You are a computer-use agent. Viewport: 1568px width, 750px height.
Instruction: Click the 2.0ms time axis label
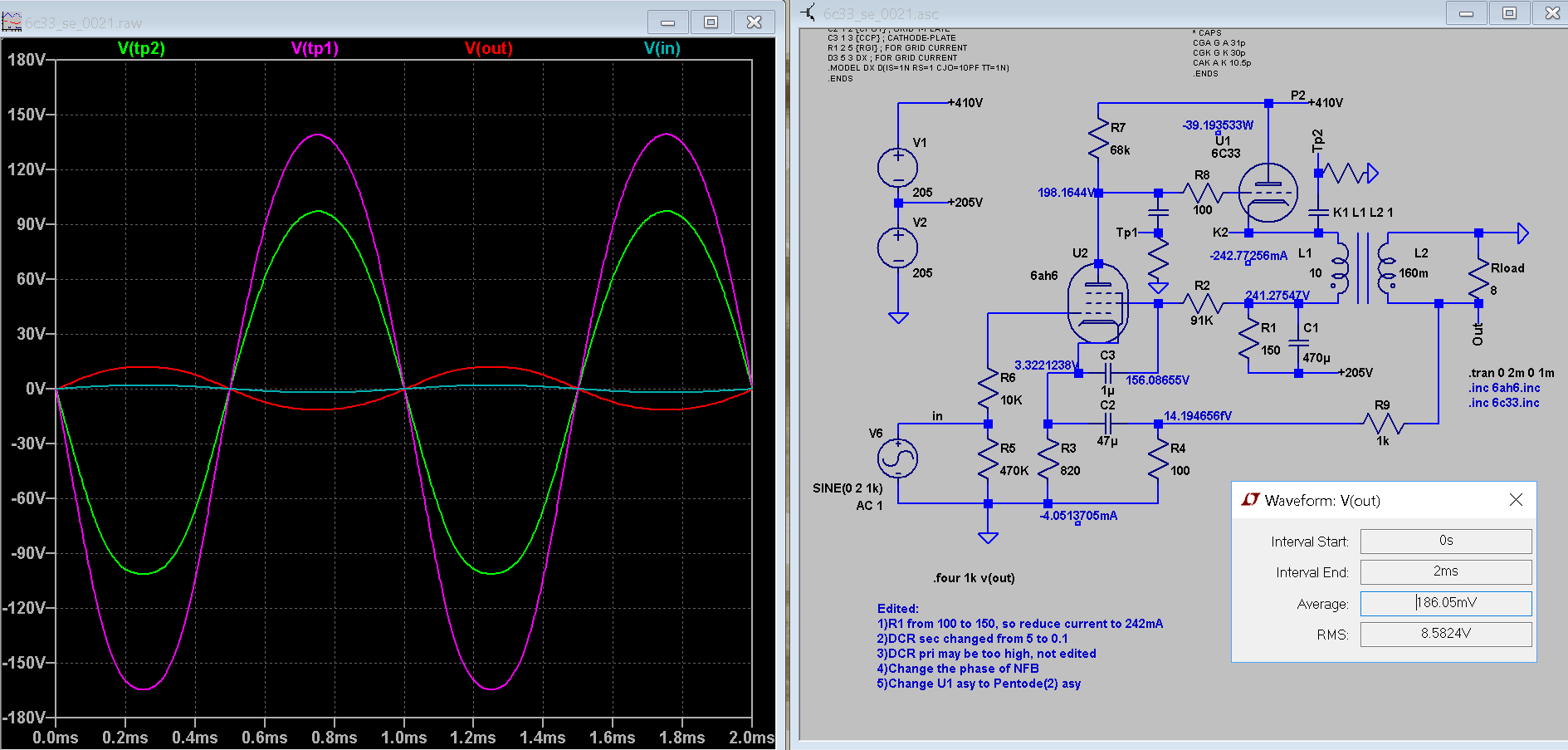click(752, 738)
